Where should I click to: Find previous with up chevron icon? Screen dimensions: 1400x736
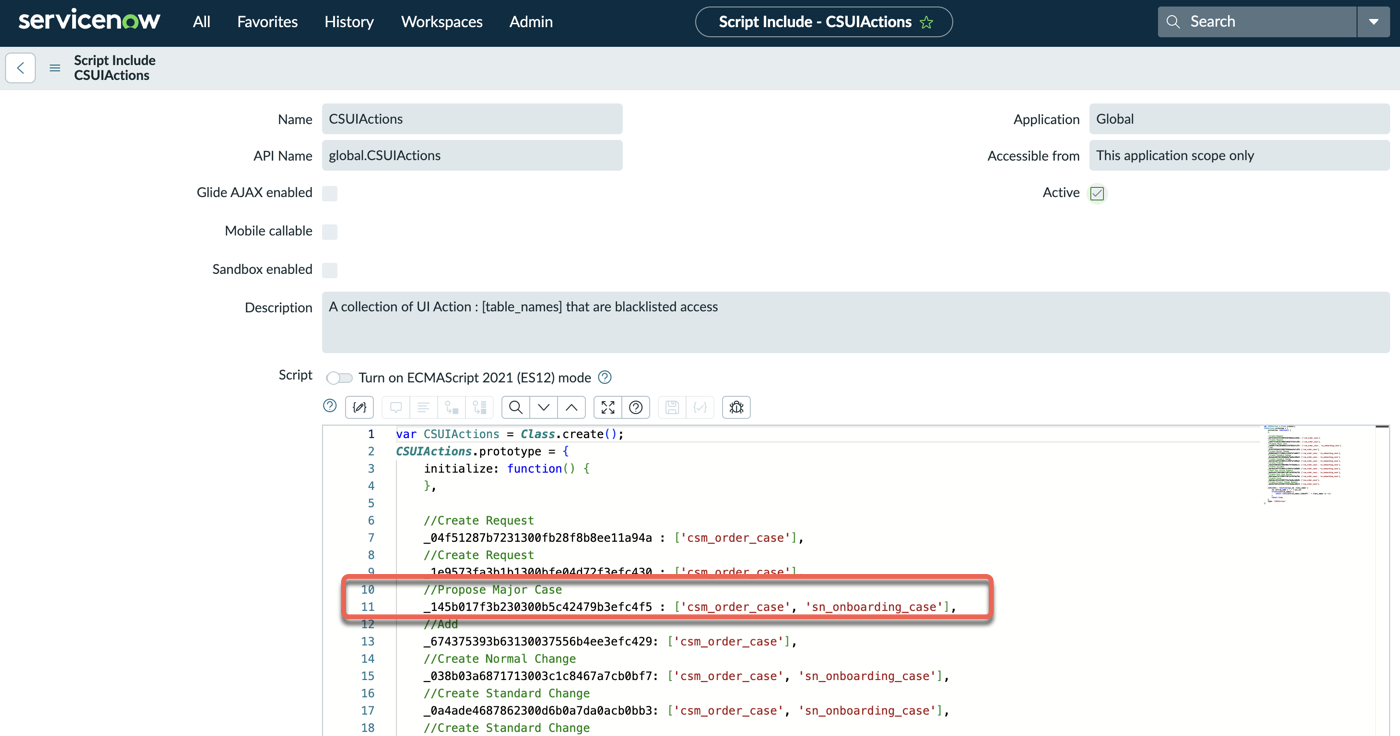(572, 407)
